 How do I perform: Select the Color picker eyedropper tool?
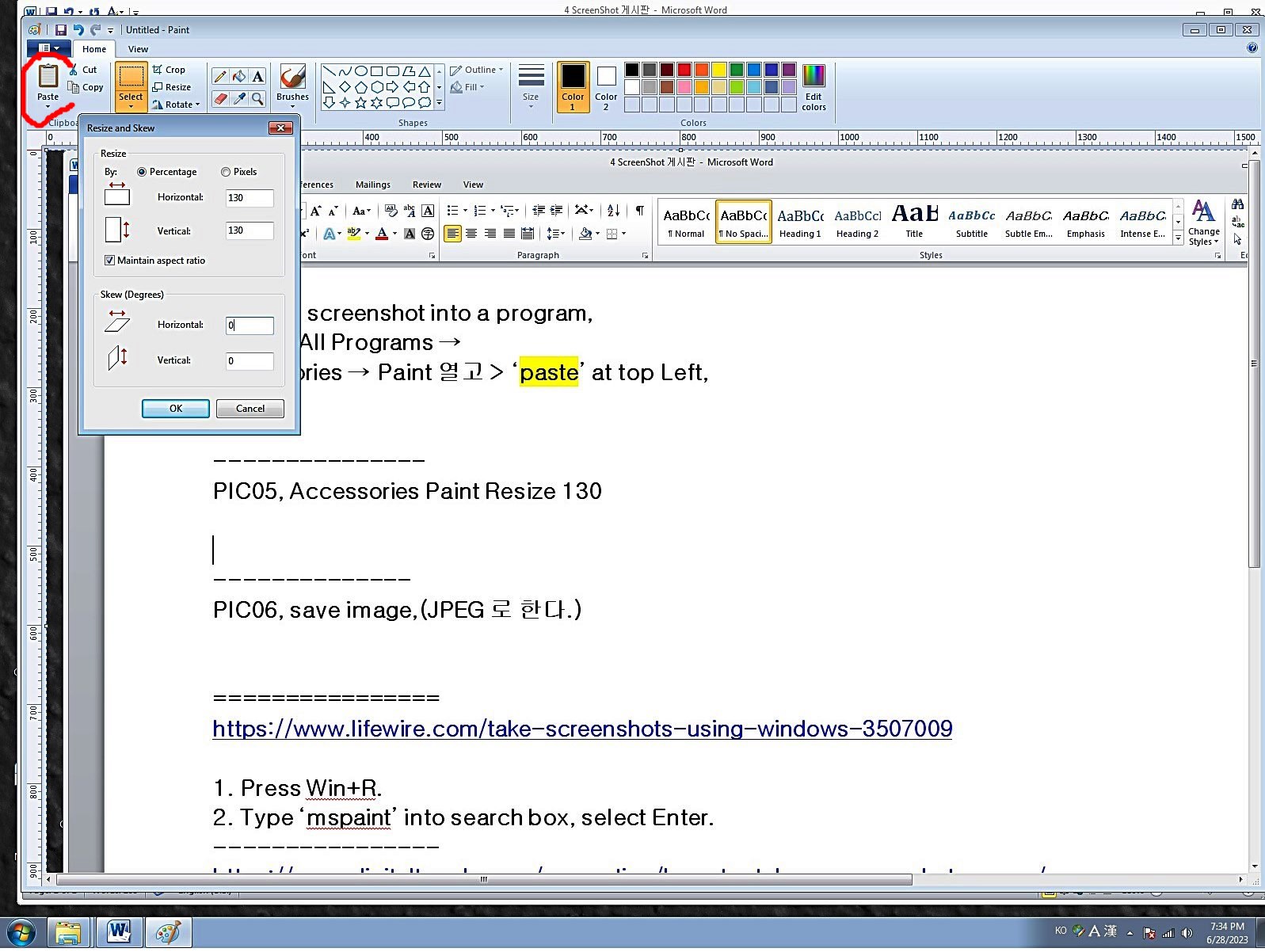tap(239, 99)
